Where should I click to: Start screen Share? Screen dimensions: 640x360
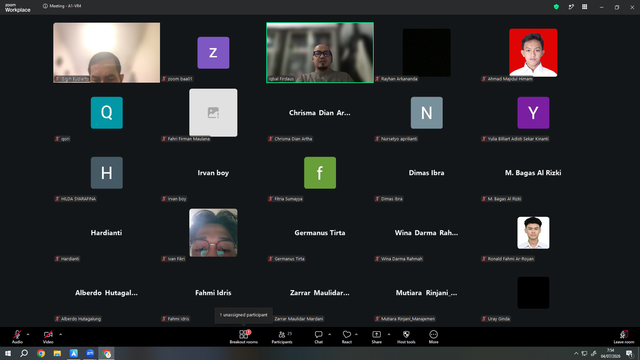pyautogui.click(x=376, y=337)
